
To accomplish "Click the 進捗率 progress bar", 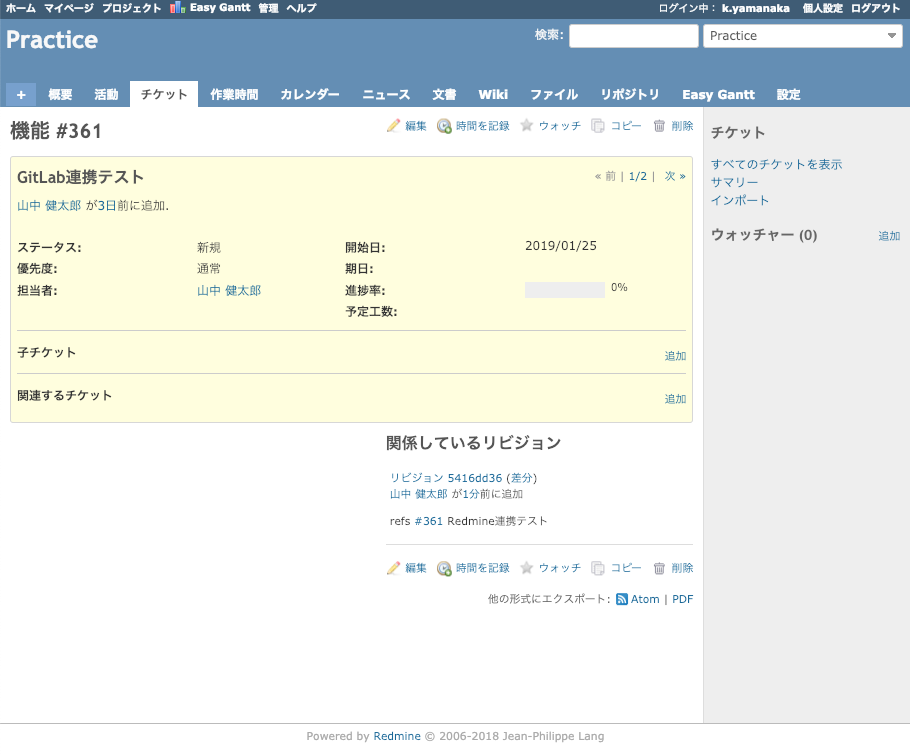I will (564, 290).
